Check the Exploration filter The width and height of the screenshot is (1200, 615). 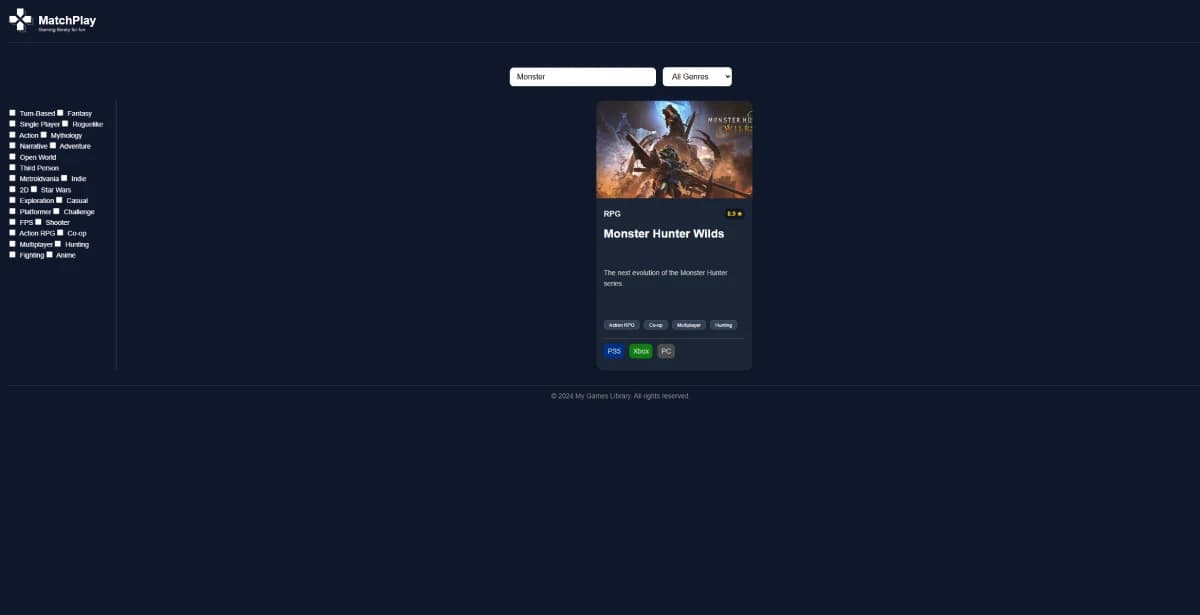(13, 200)
